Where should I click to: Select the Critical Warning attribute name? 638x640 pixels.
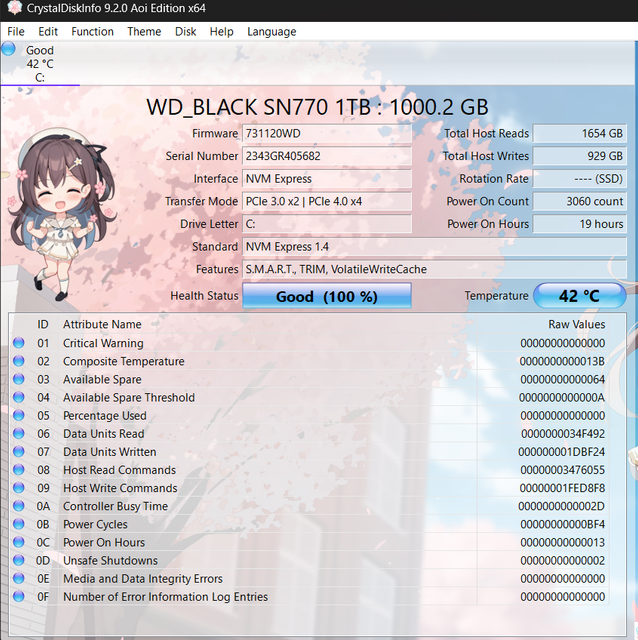(x=103, y=343)
